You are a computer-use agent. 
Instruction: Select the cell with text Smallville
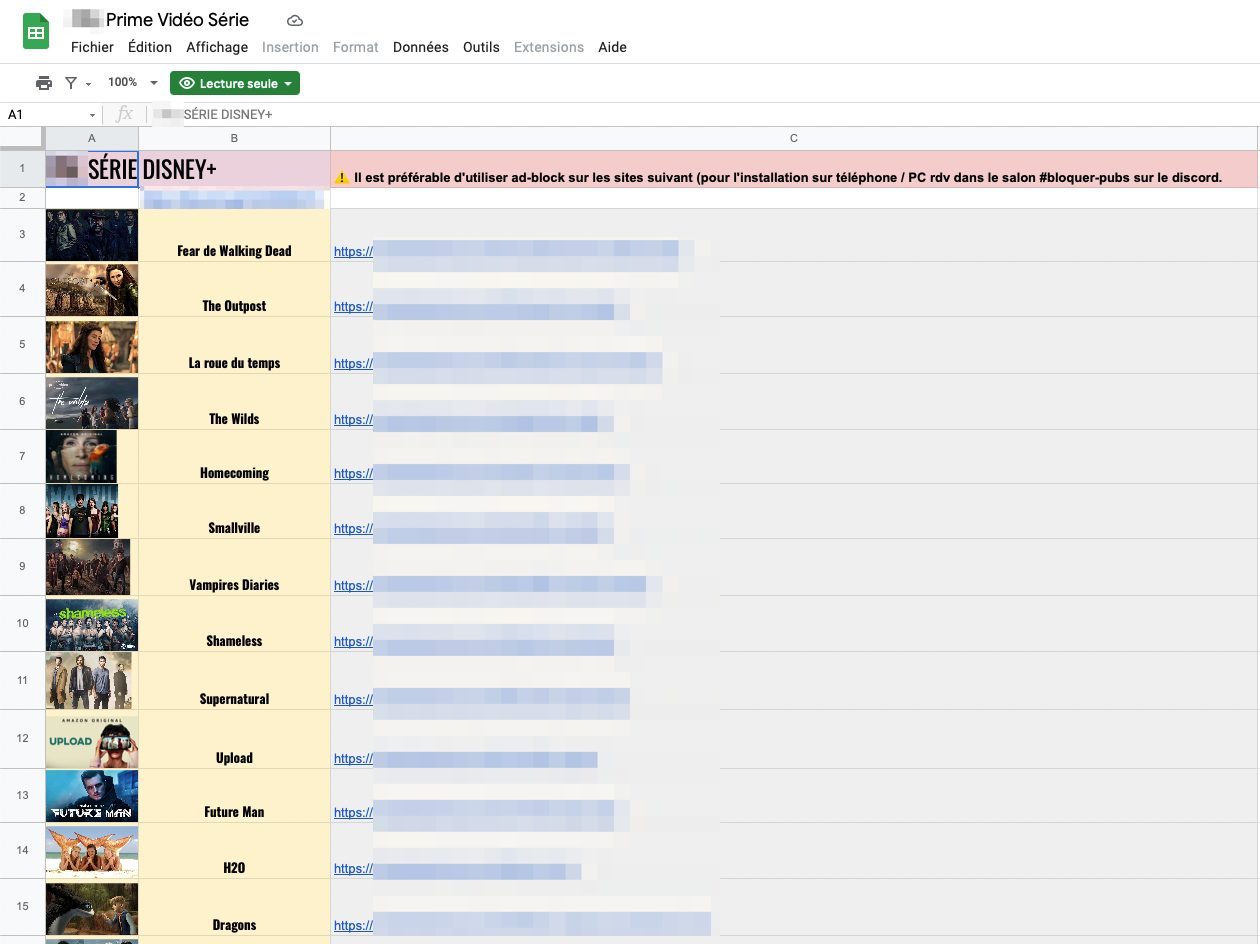[x=234, y=511]
